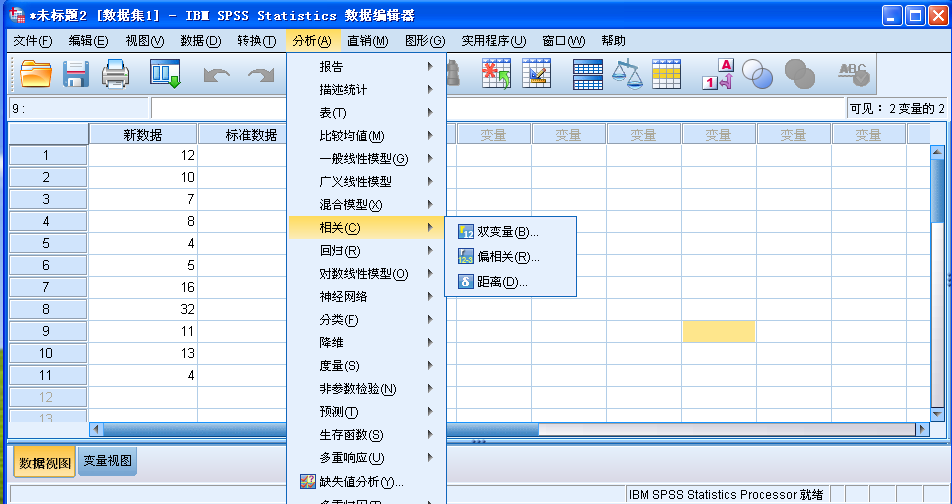952x504 pixels.
Task: Expand the 分类(F) submenu
Action: click(367, 320)
